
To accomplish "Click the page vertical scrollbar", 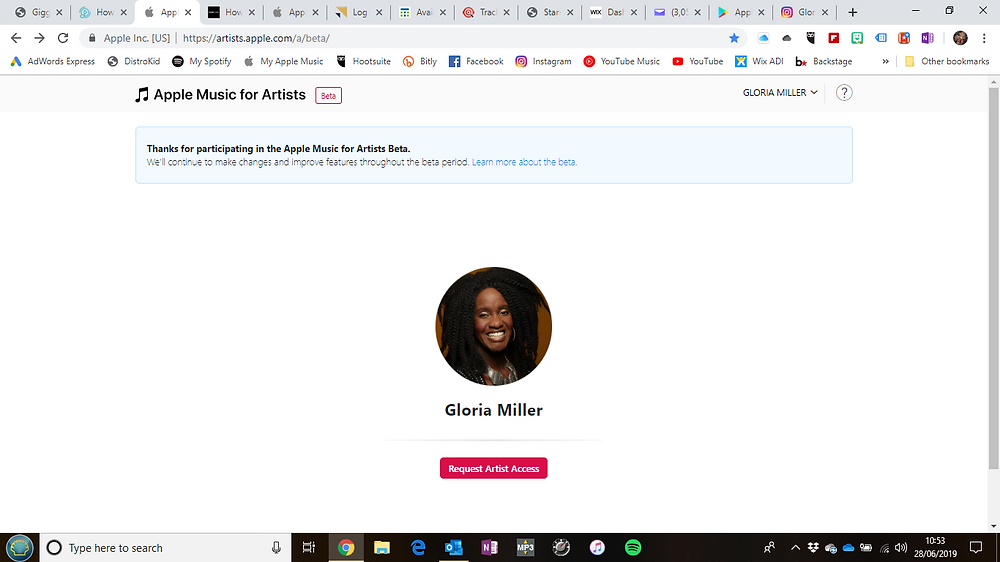I will point(994,278).
